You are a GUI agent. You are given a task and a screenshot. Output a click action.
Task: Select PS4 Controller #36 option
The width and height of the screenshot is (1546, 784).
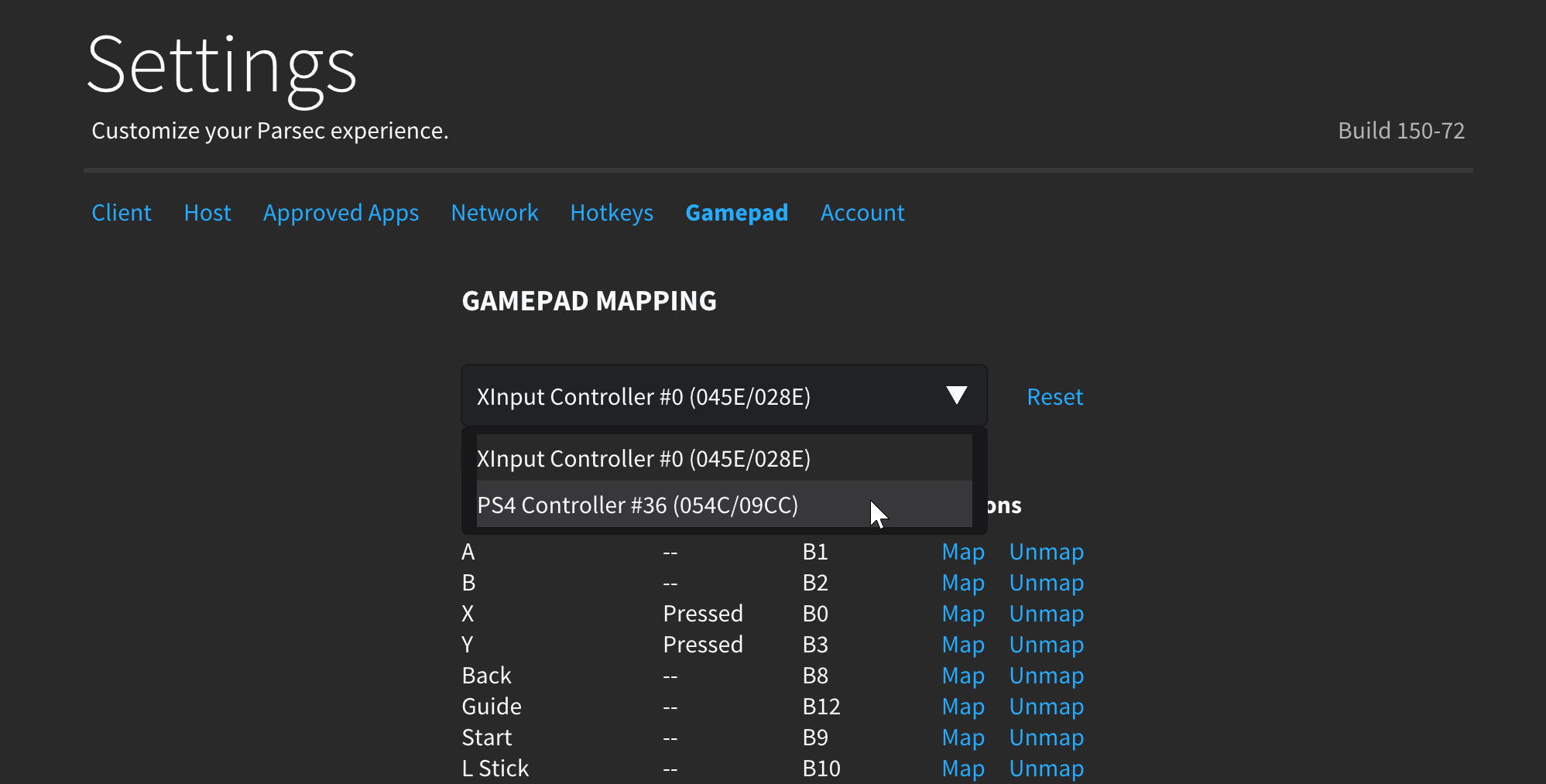(724, 505)
